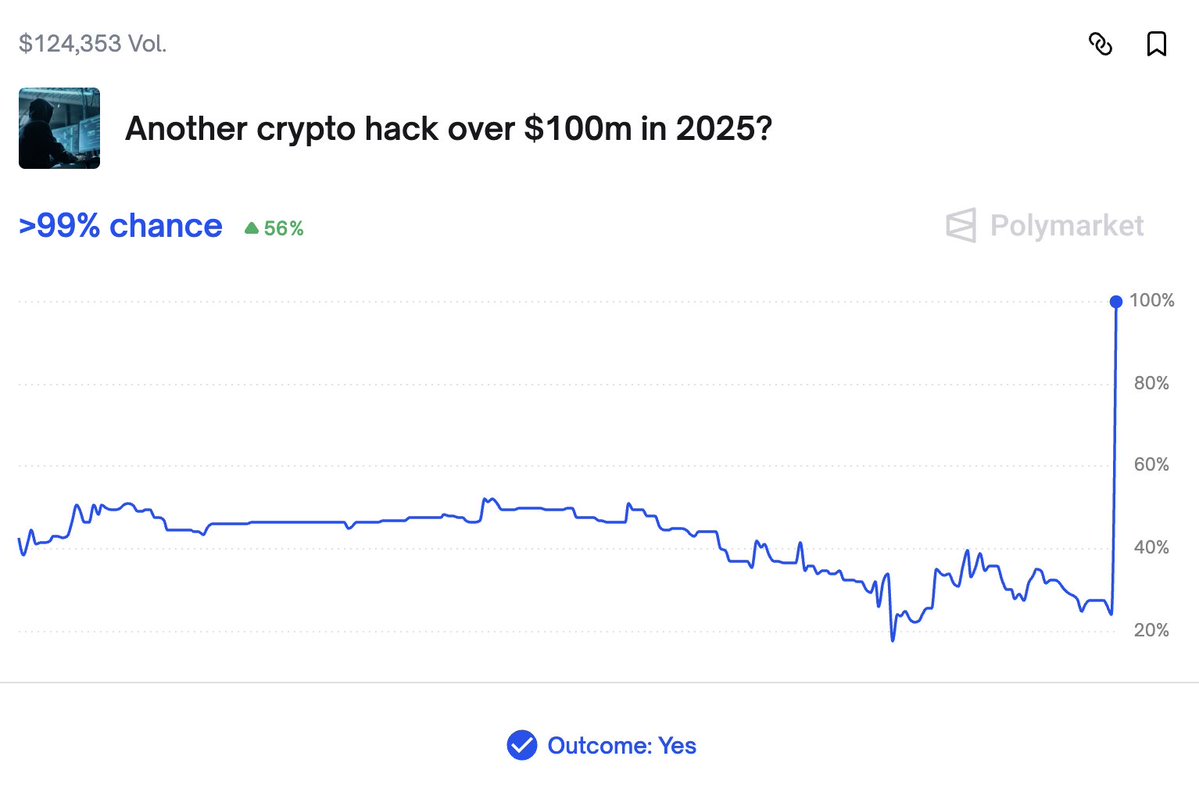Bookmark this market

[x=1156, y=45]
